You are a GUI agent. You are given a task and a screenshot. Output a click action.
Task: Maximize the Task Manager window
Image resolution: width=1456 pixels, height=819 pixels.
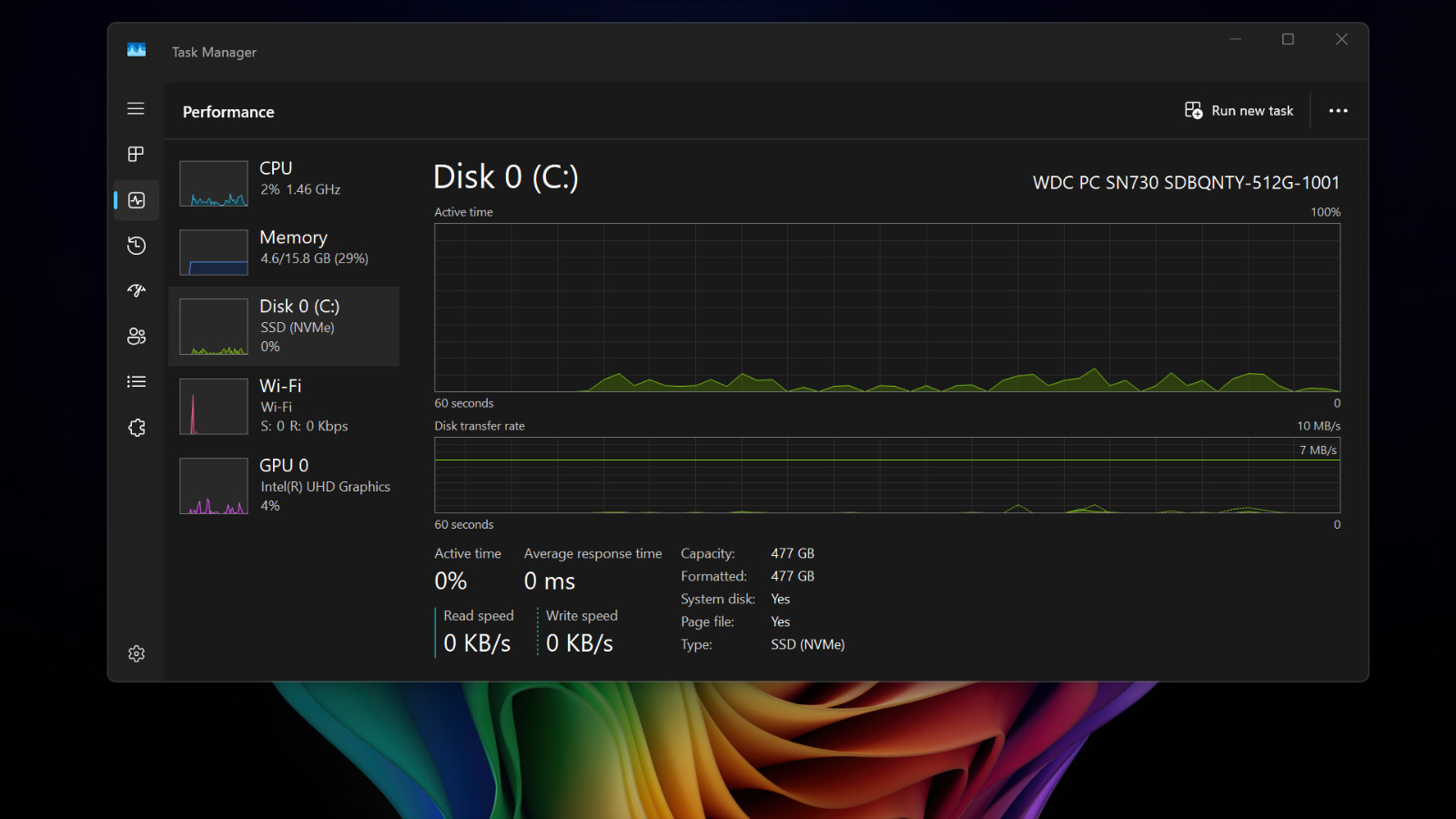click(1288, 39)
